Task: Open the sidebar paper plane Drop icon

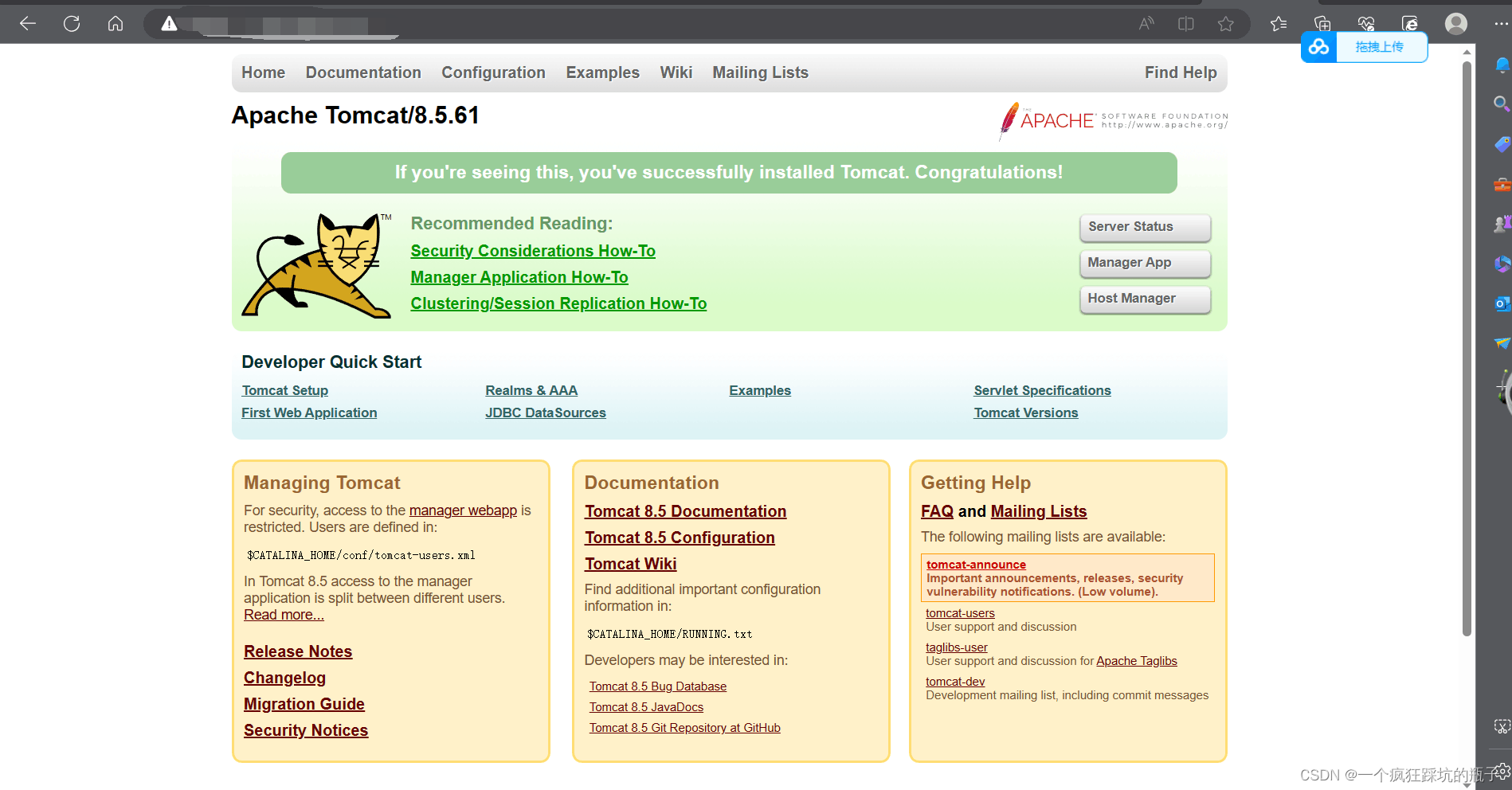Action: (x=1502, y=343)
